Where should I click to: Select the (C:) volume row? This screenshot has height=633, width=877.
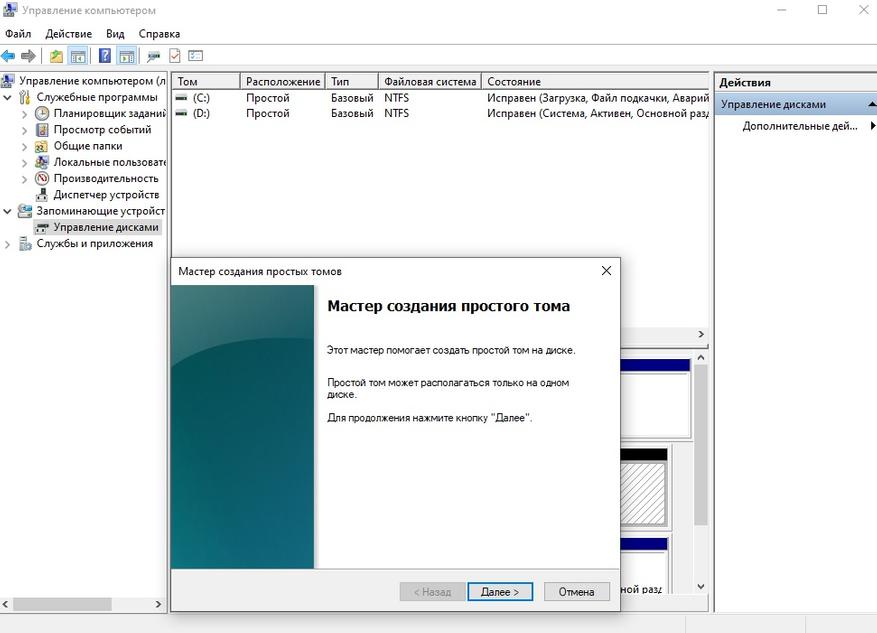pos(200,98)
